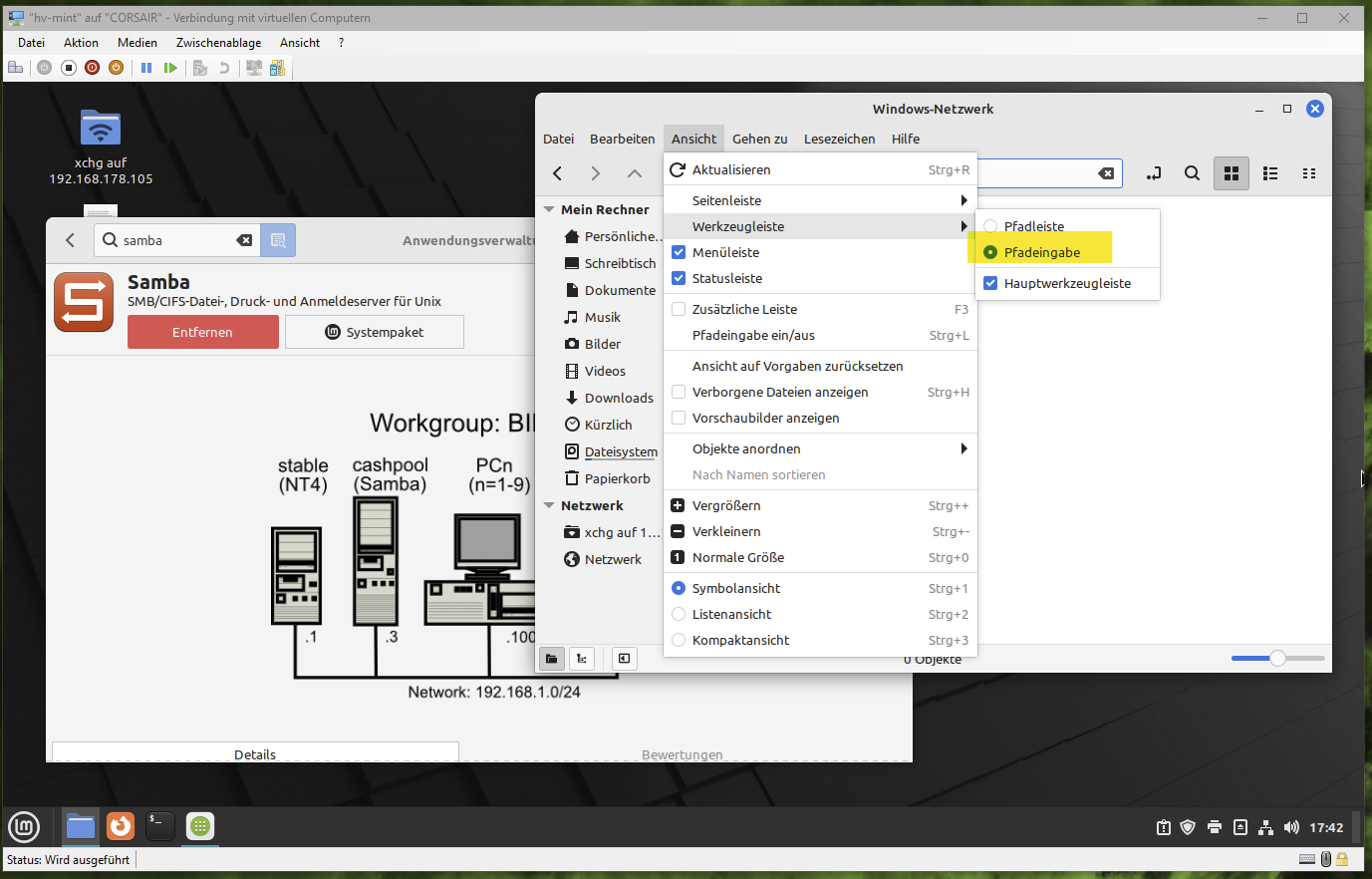Viewport: 1372px width, 879px height.
Task: Switch to list view via toolbar button
Action: coord(1270,173)
